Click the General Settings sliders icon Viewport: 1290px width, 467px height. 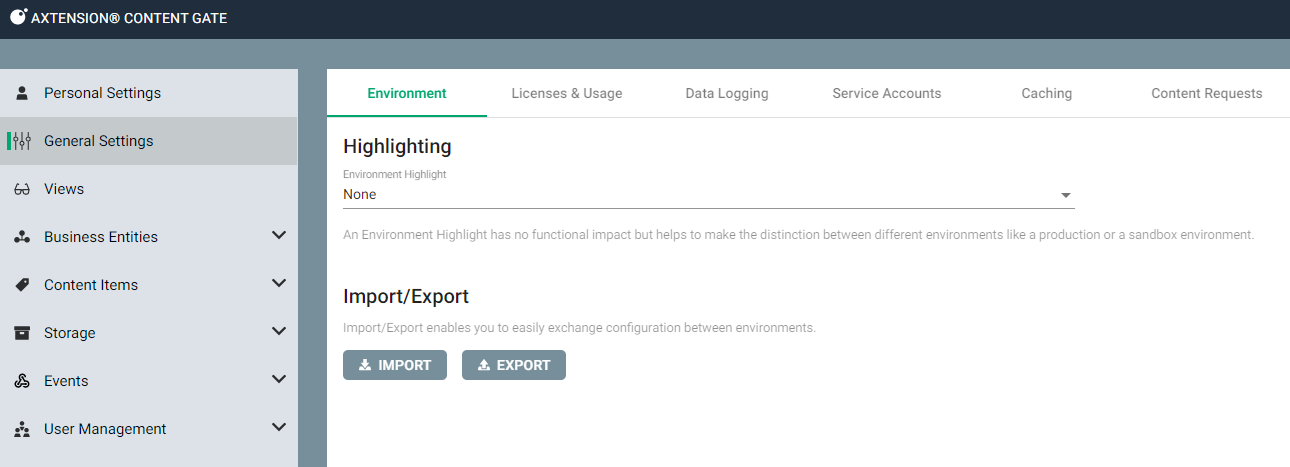(22, 141)
